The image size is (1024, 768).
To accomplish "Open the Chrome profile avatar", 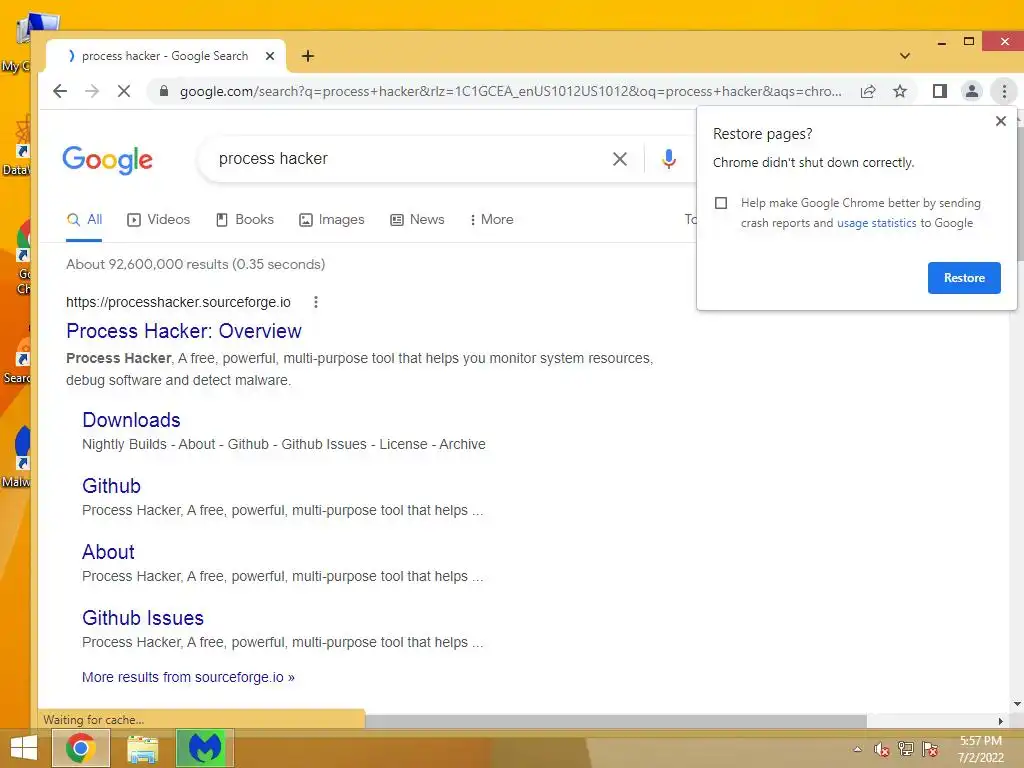I will (972, 91).
